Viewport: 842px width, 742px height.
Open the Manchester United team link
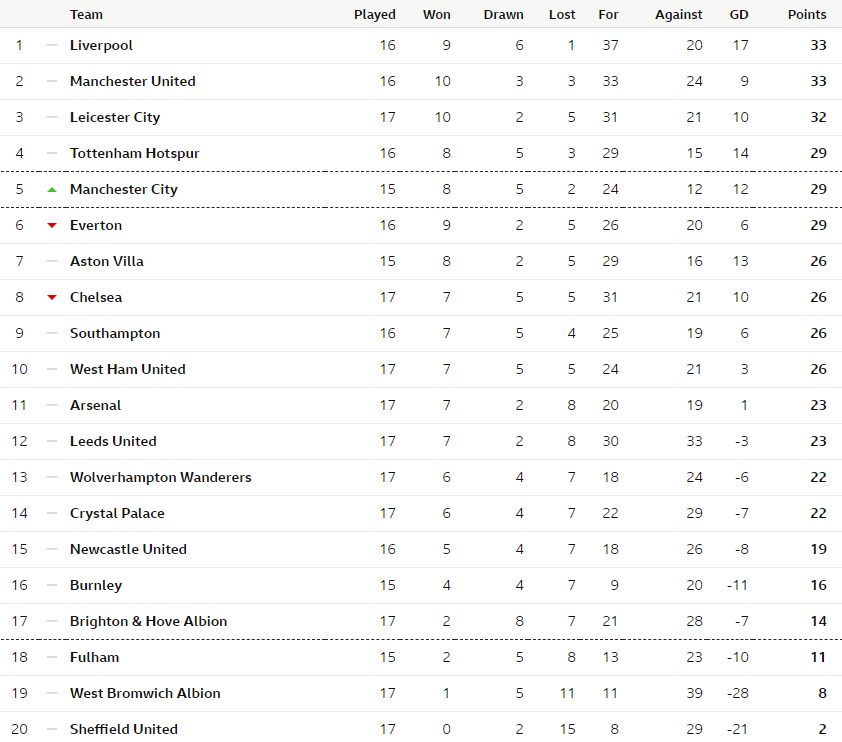pos(133,81)
